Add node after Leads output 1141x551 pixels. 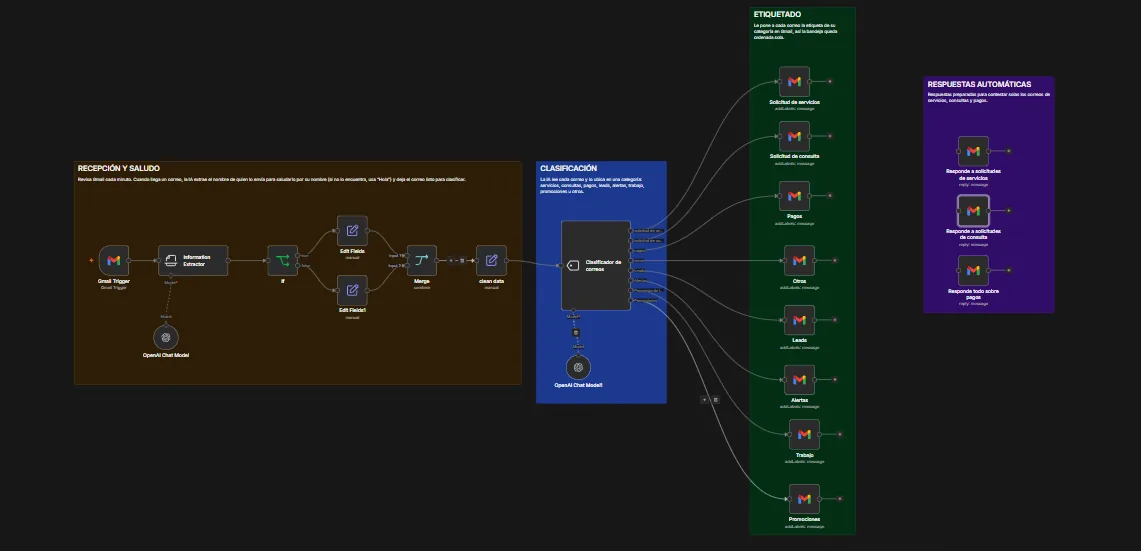point(835,320)
